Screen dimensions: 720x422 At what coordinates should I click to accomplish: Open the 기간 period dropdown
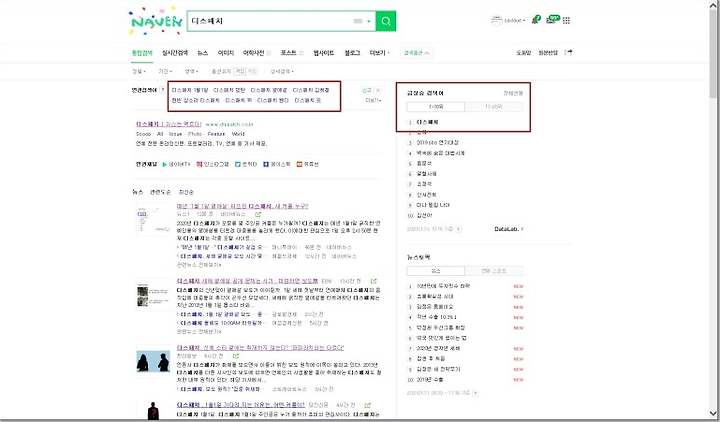(165, 71)
